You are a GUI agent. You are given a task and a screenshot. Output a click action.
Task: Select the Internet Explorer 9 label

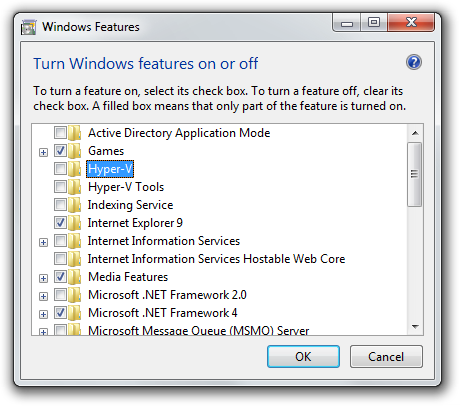tap(135, 223)
